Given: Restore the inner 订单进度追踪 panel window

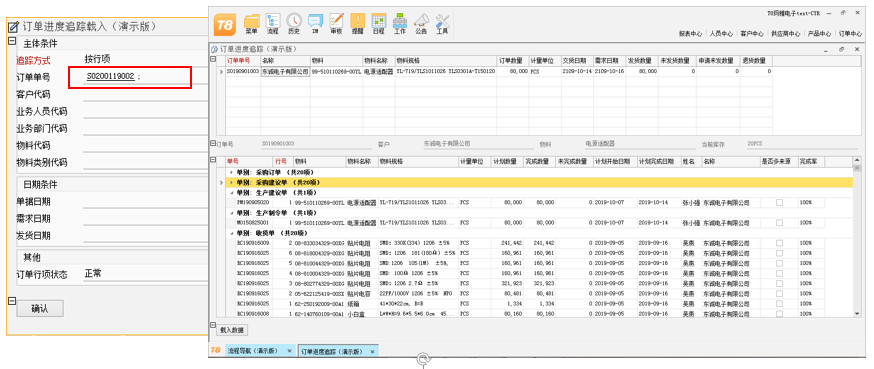Looking at the screenshot, I should pyautogui.click(x=842, y=49).
